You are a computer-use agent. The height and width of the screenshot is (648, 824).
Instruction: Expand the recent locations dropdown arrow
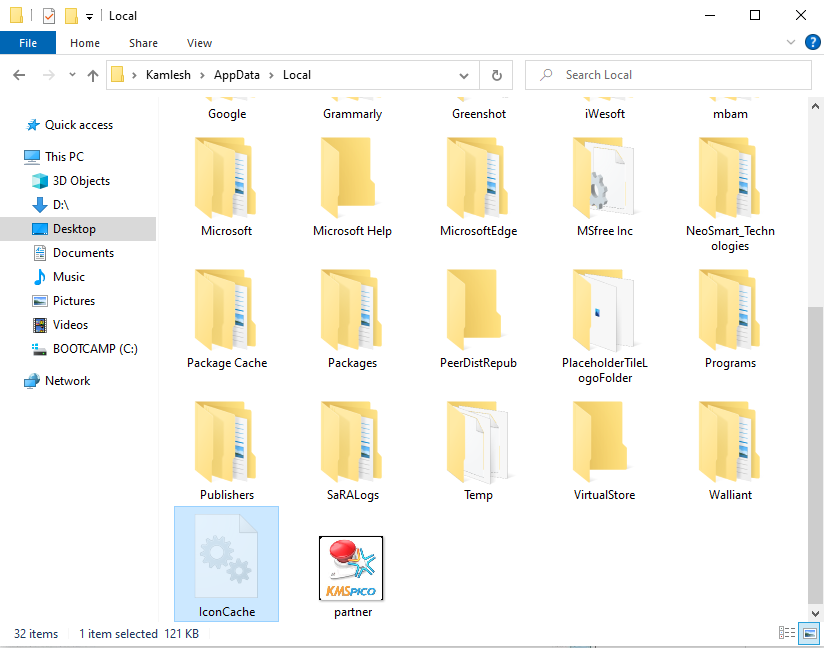pos(71,74)
